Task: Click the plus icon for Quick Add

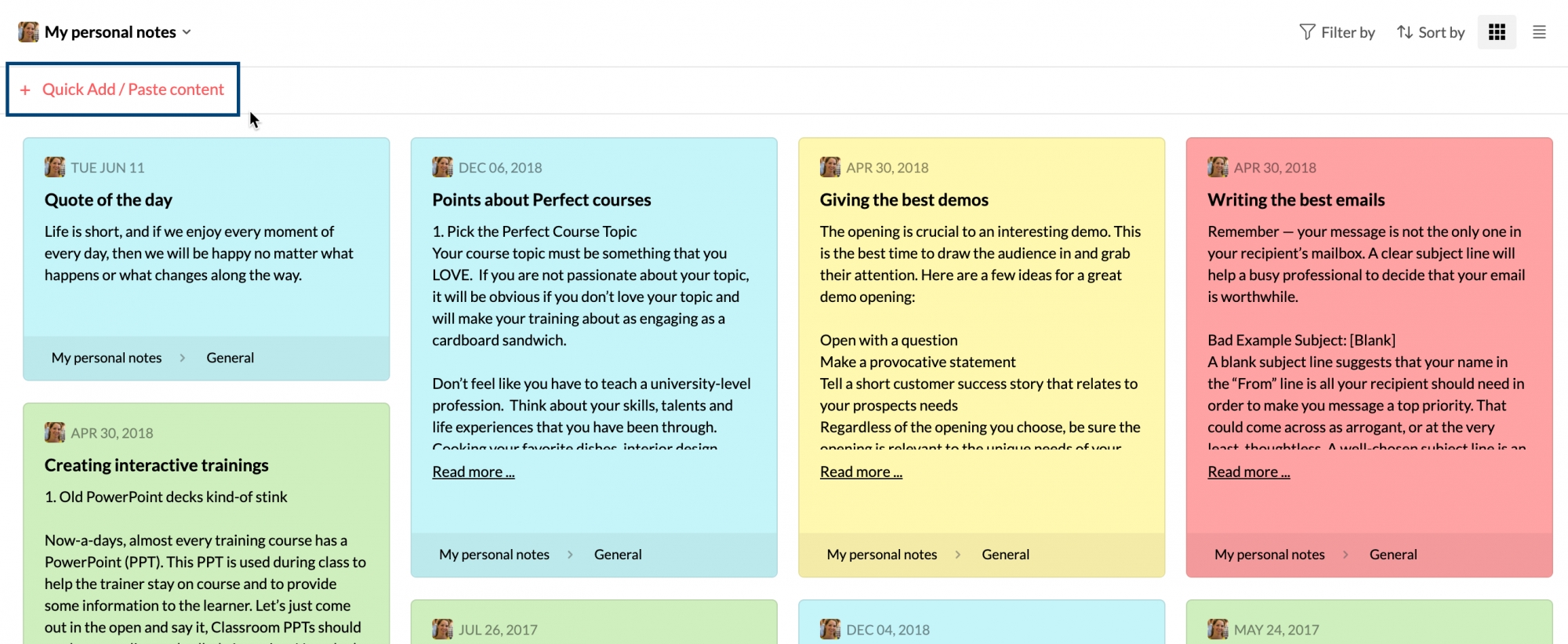Action: (x=25, y=90)
